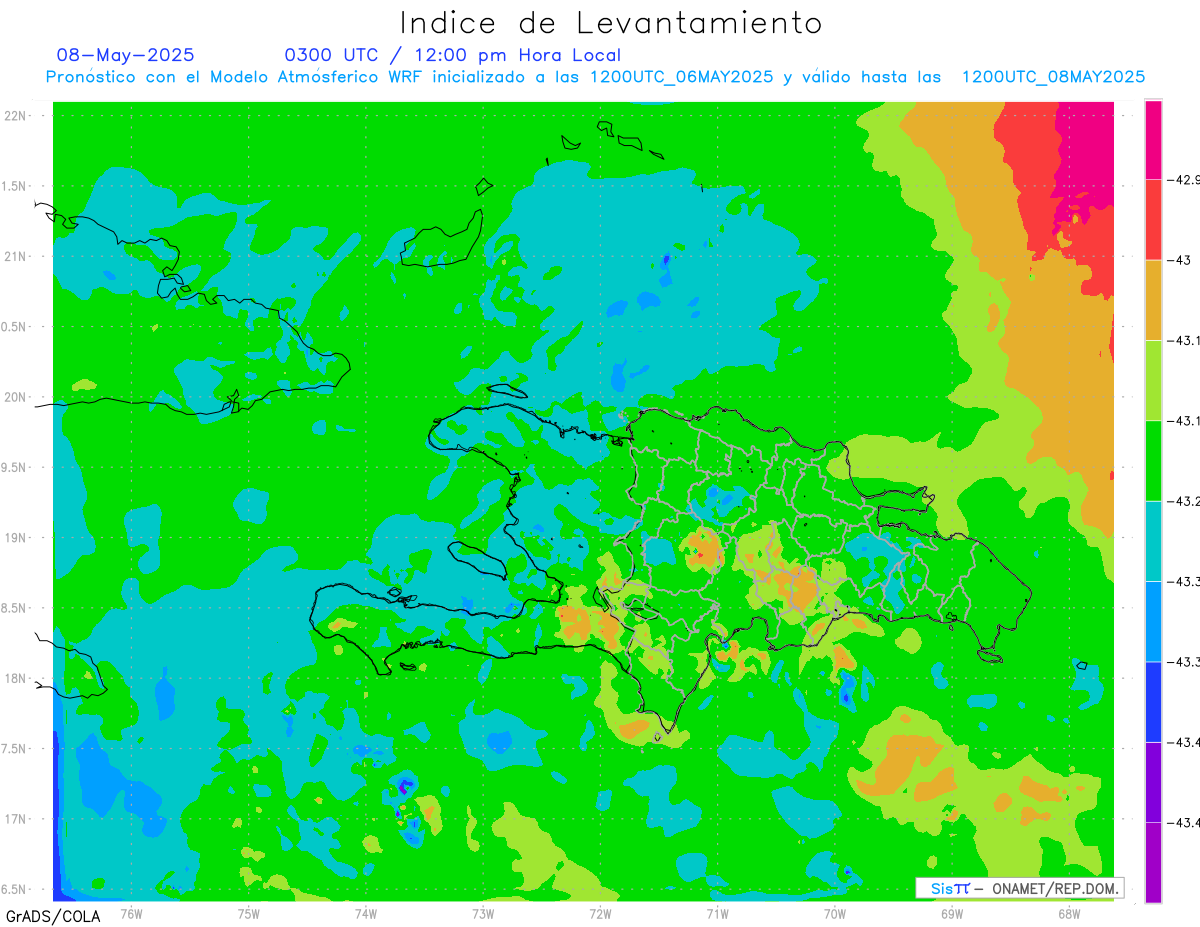Screen dimensions: 1200x927
Task: Click the dark blue color bar segment
Action: tap(1153, 702)
